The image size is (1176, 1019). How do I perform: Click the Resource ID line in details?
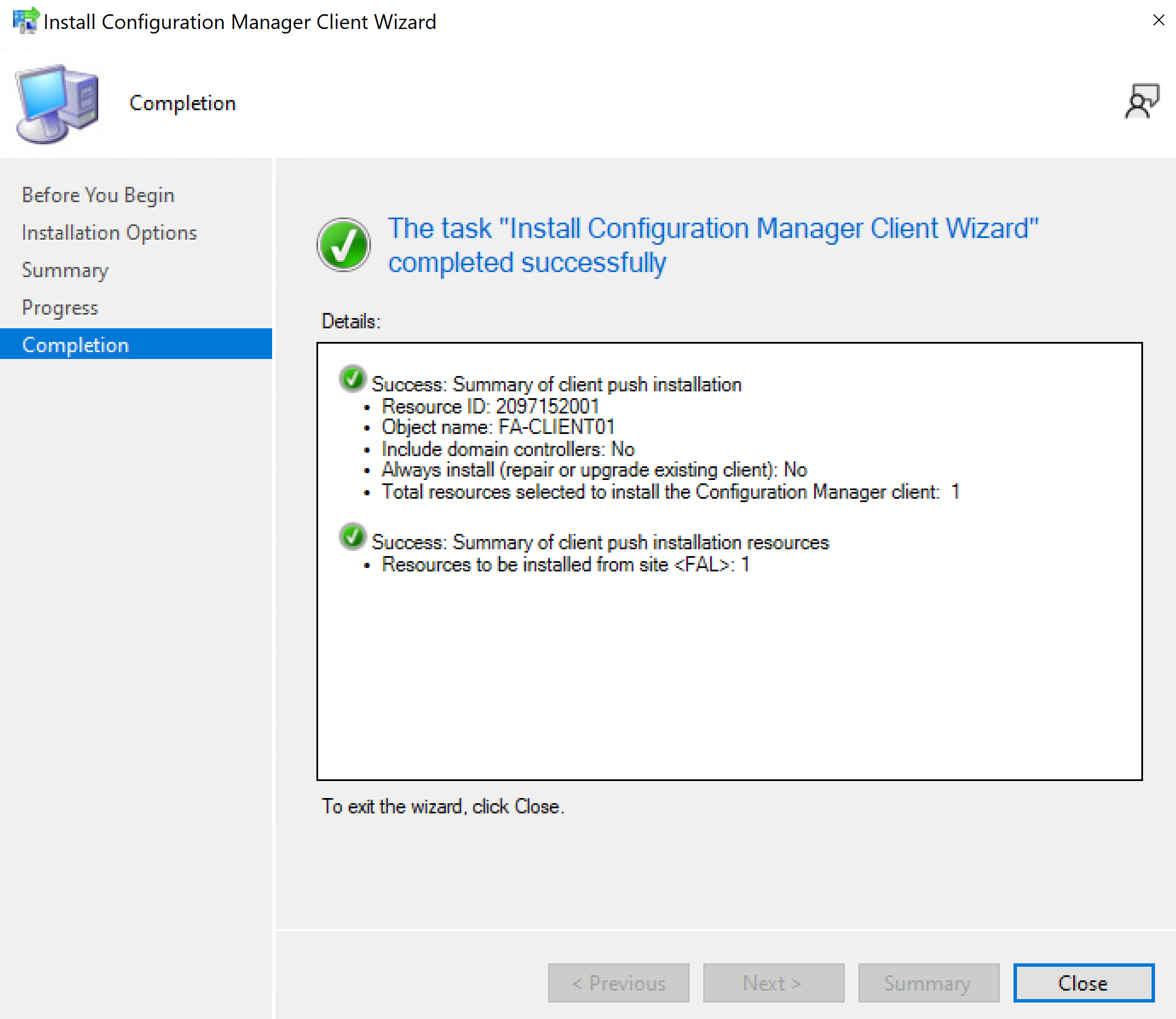point(490,406)
